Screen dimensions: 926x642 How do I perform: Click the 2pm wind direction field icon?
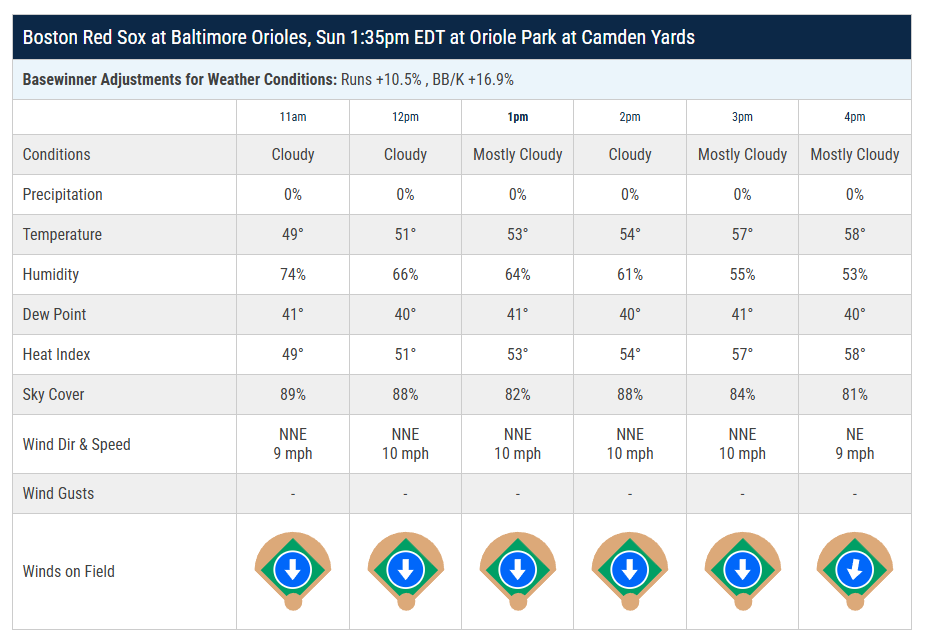click(630, 571)
